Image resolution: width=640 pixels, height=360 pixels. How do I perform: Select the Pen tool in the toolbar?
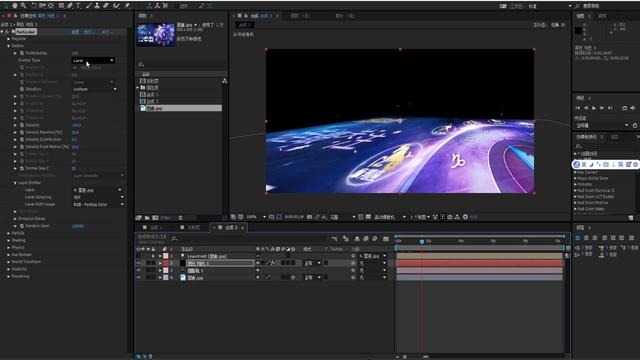coord(70,6)
